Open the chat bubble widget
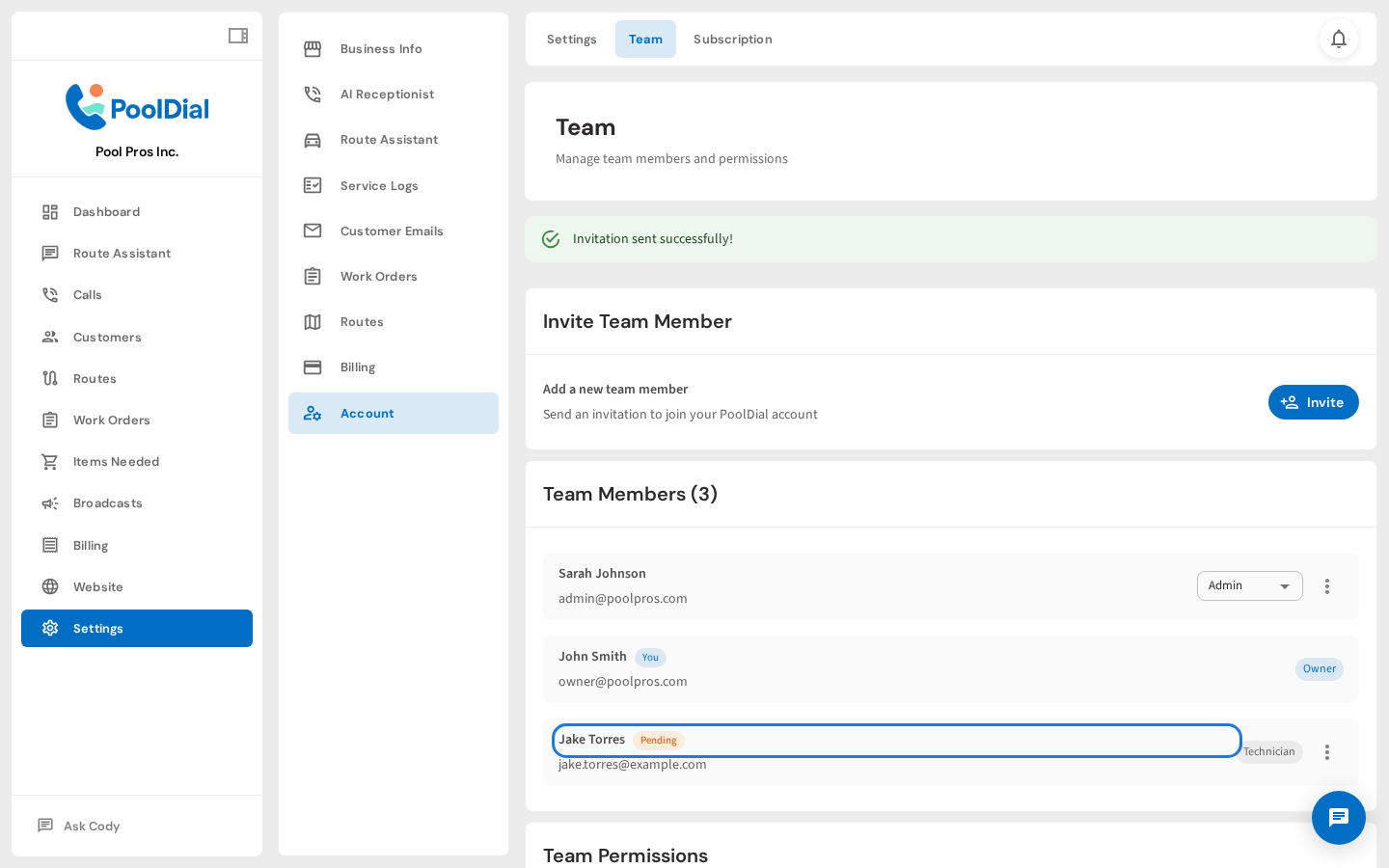The height and width of the screenshot is (868, 1389). tap(1338, 818)
